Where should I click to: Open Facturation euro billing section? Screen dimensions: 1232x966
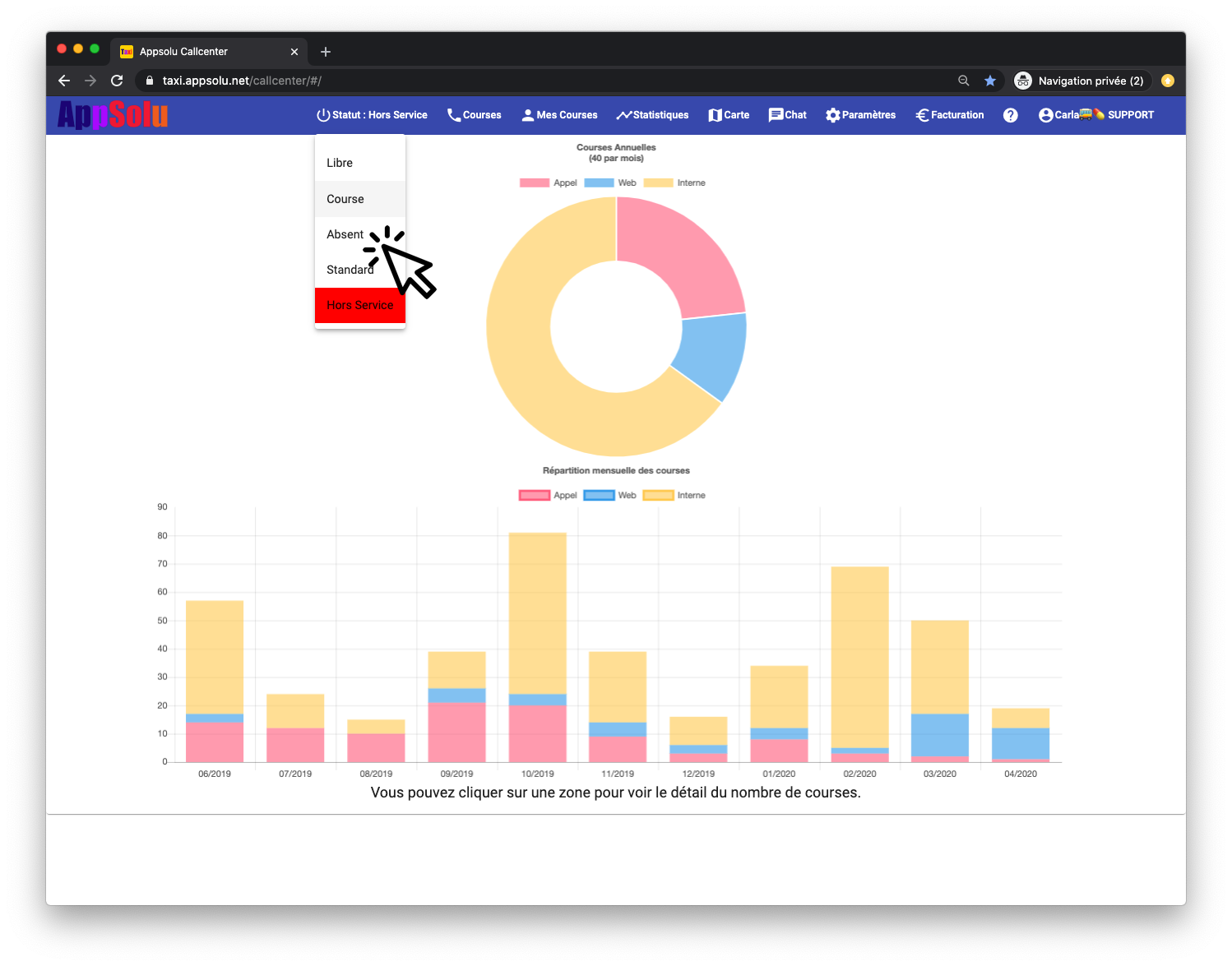pos(950,115)
